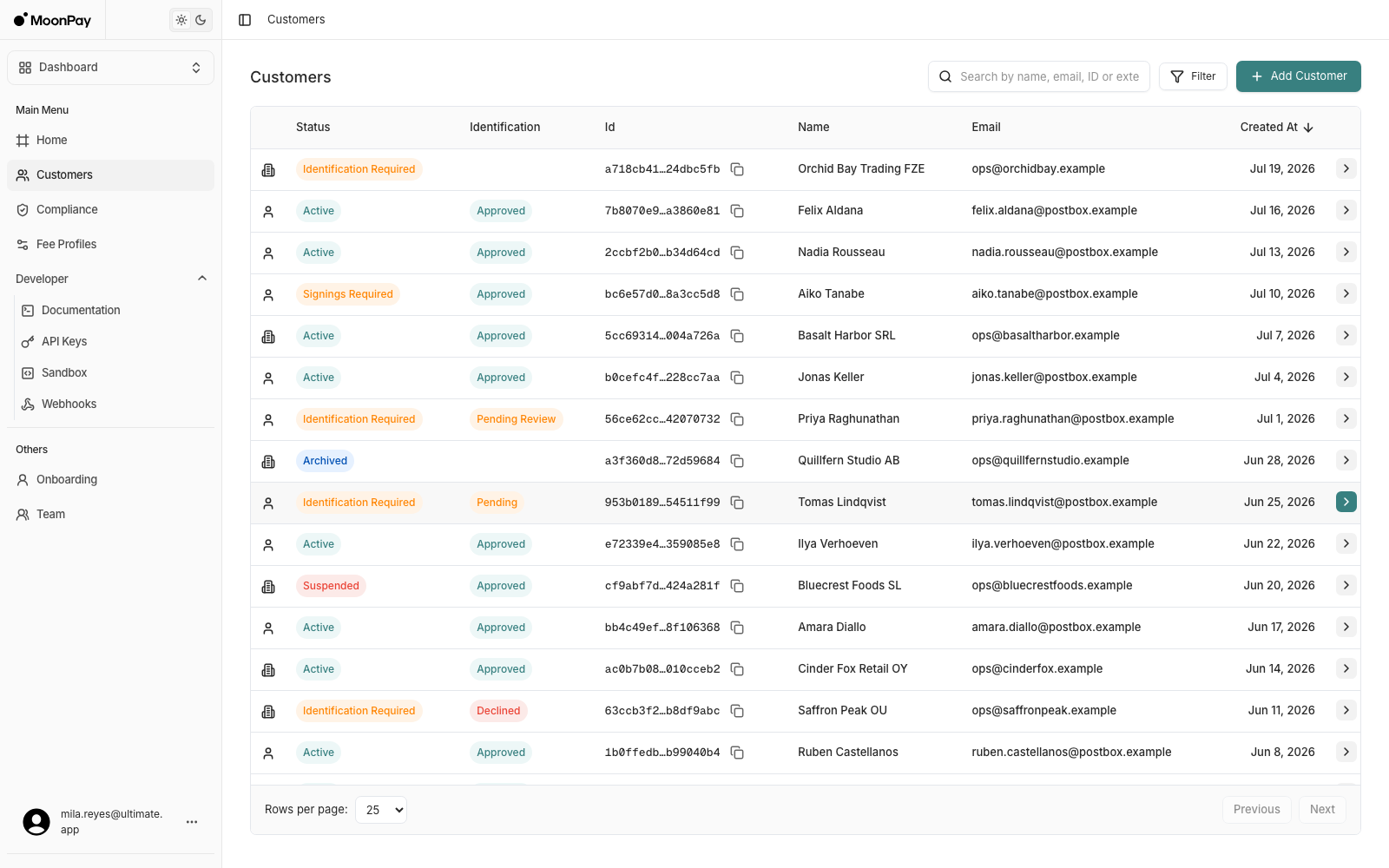Screen dimensions: 1389x868
Task: Open details arrow for Orchid Bay Trading
Action: tap(1346, 168)
